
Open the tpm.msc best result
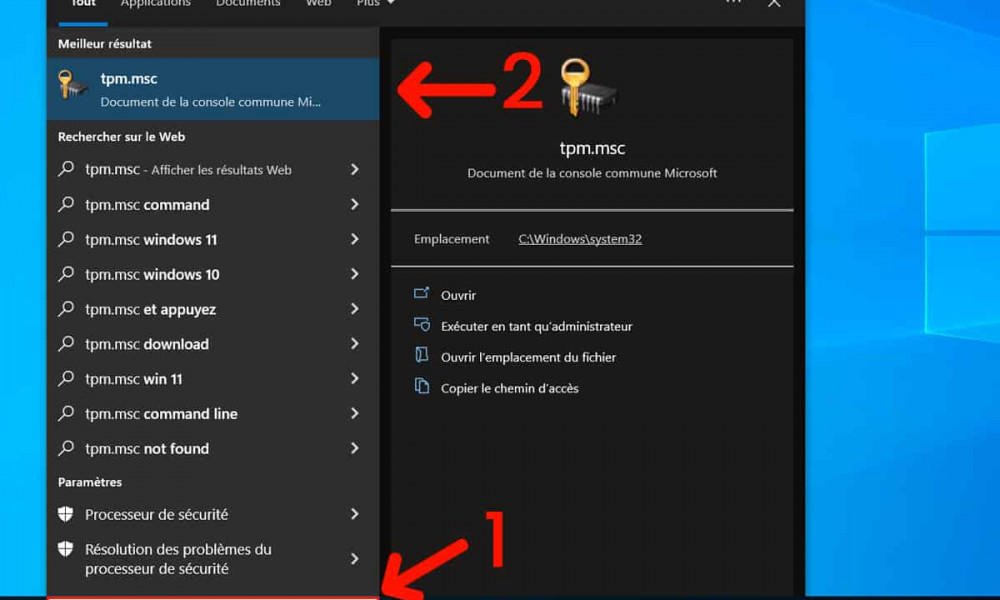point(212,89)
